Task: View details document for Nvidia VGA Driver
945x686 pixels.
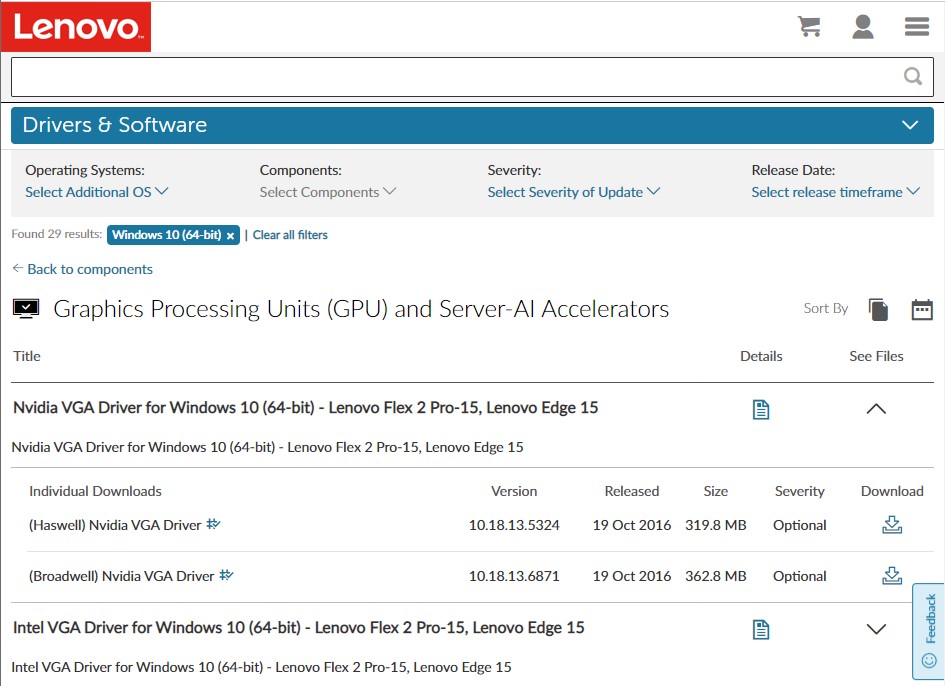Action: point(761,409)
